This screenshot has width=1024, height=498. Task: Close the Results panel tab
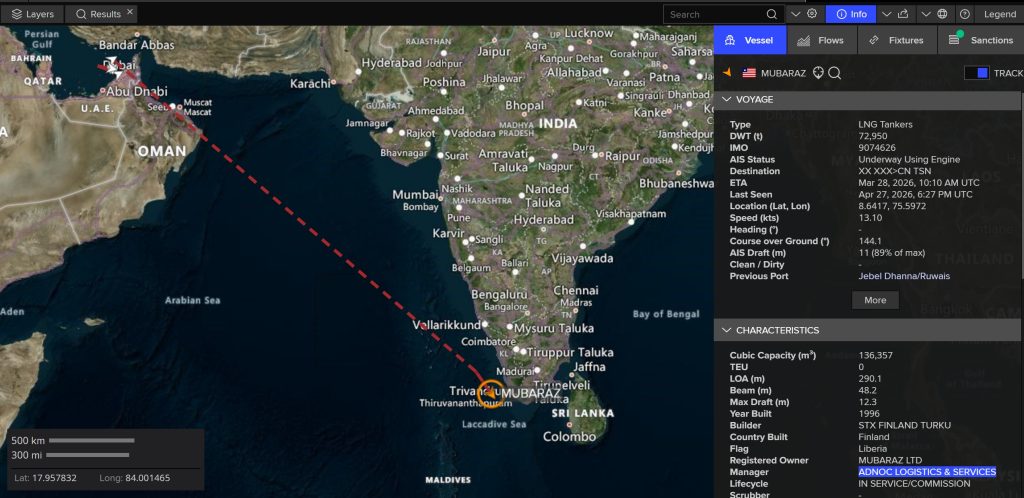(130, 13)
